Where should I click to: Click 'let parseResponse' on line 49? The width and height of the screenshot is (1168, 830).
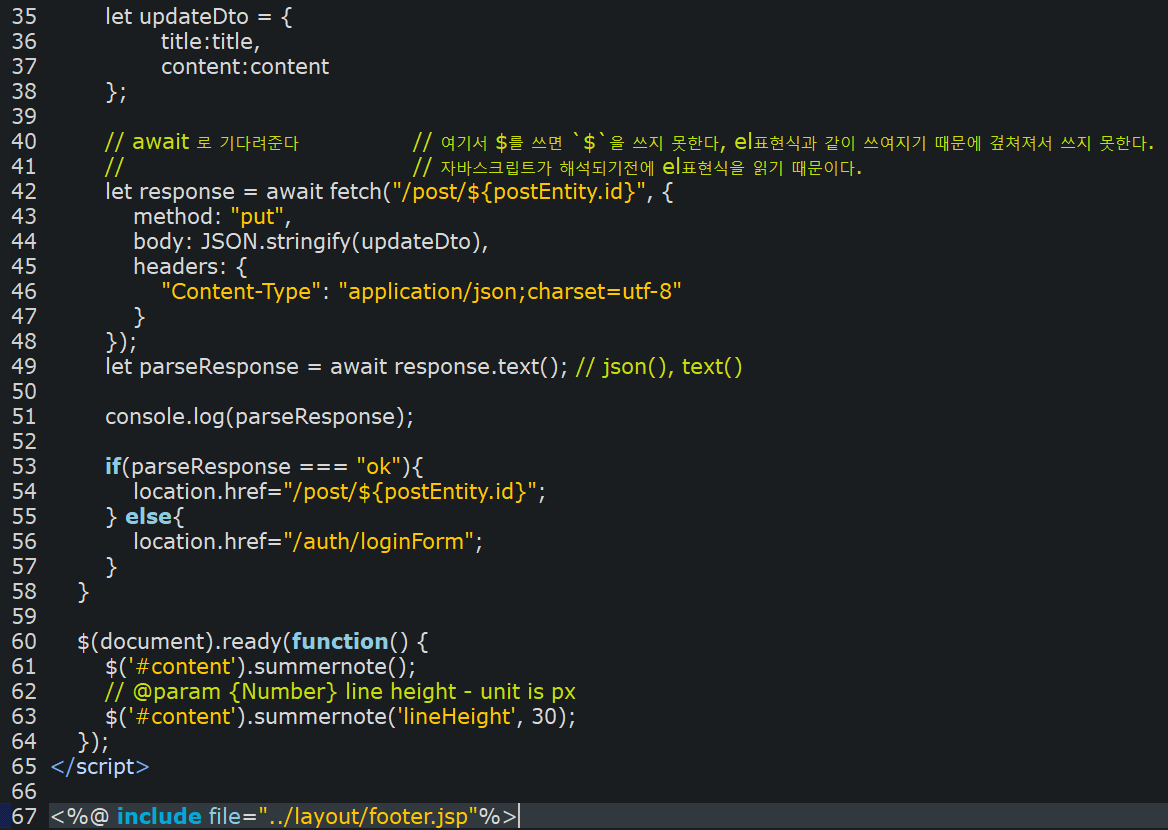pyautogui.click(x=202, y=367)
